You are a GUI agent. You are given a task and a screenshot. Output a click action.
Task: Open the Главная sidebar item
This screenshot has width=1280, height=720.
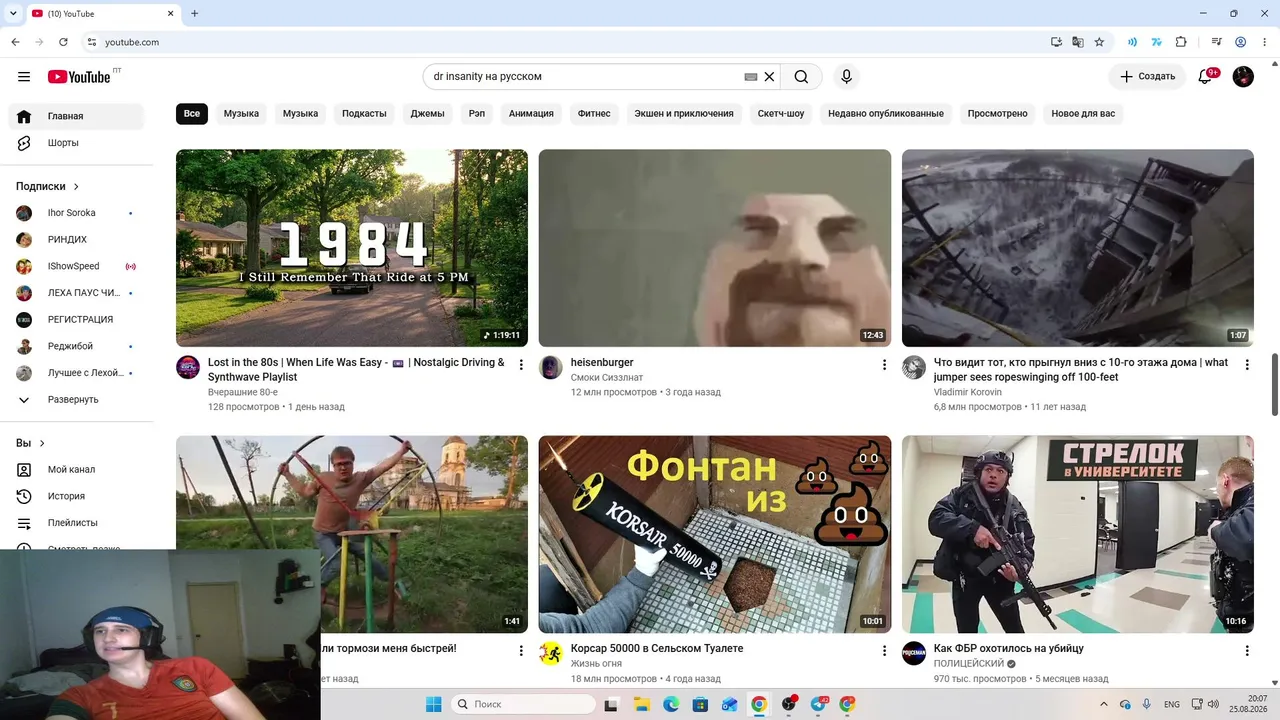[77, 116]
